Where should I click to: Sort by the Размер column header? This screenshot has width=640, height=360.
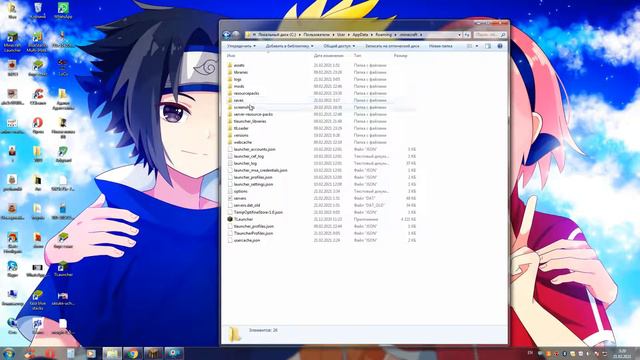click(400, 56)
